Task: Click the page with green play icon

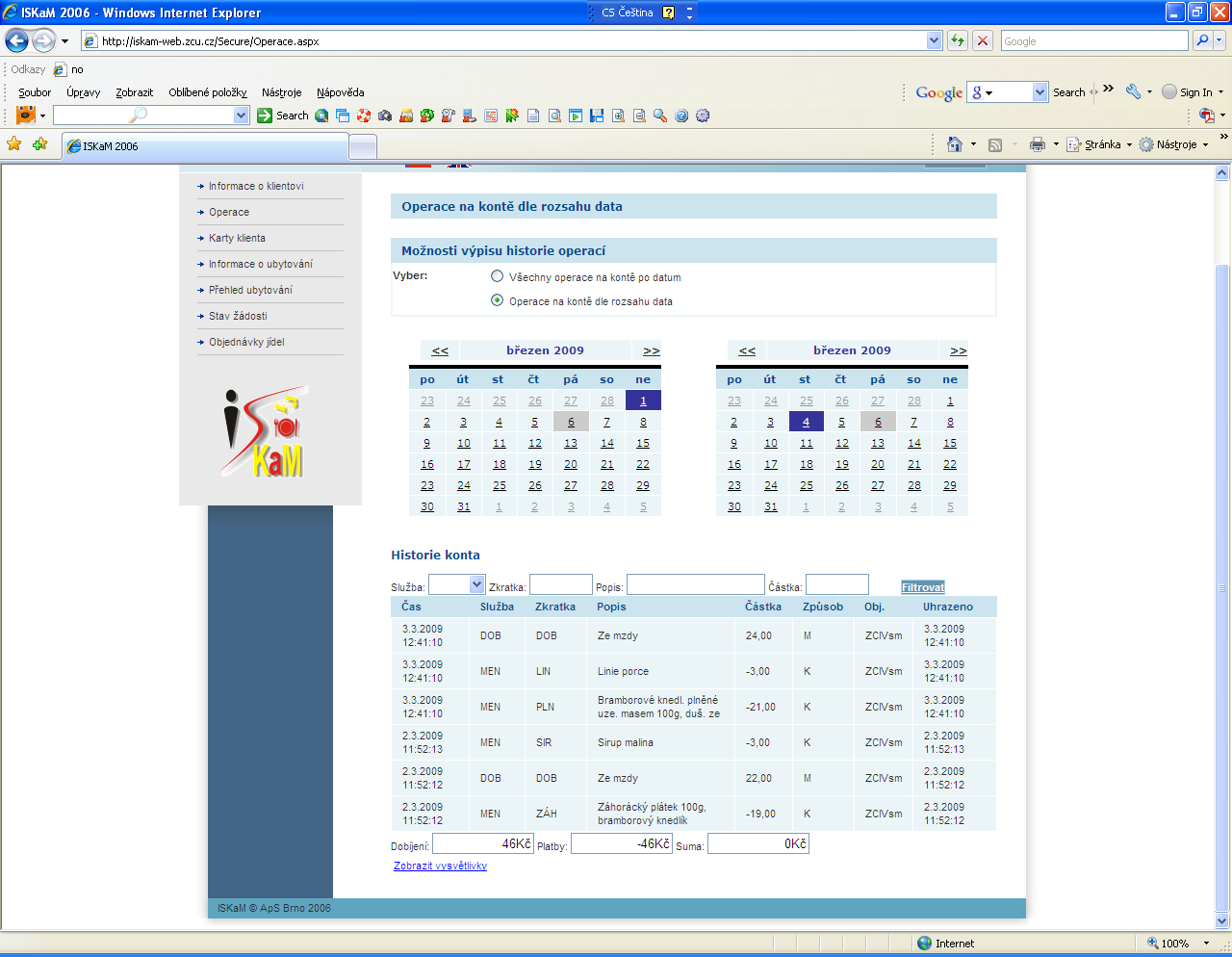Action: pos(576,116)
